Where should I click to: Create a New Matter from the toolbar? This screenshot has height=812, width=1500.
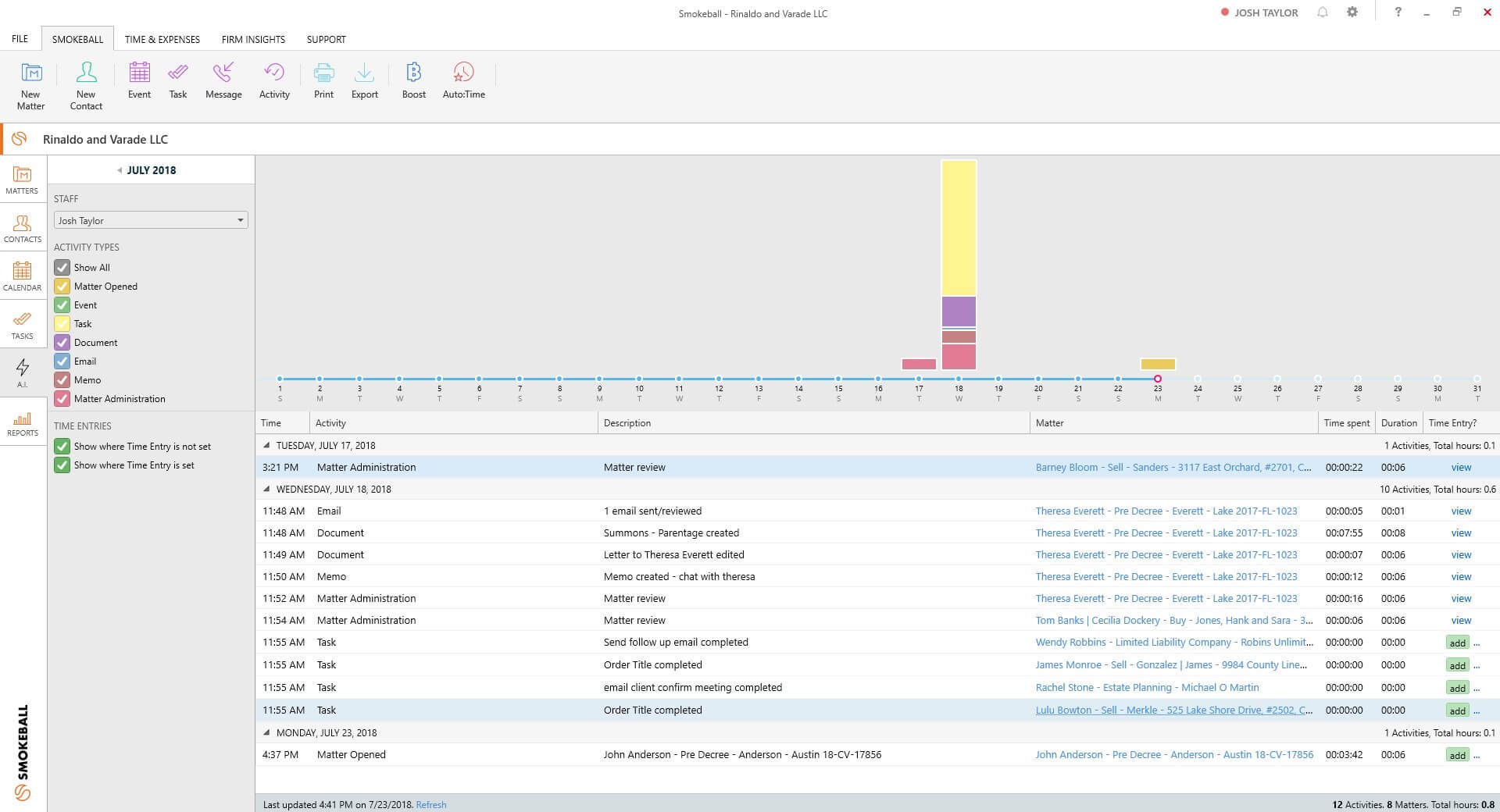coord(30,86)
